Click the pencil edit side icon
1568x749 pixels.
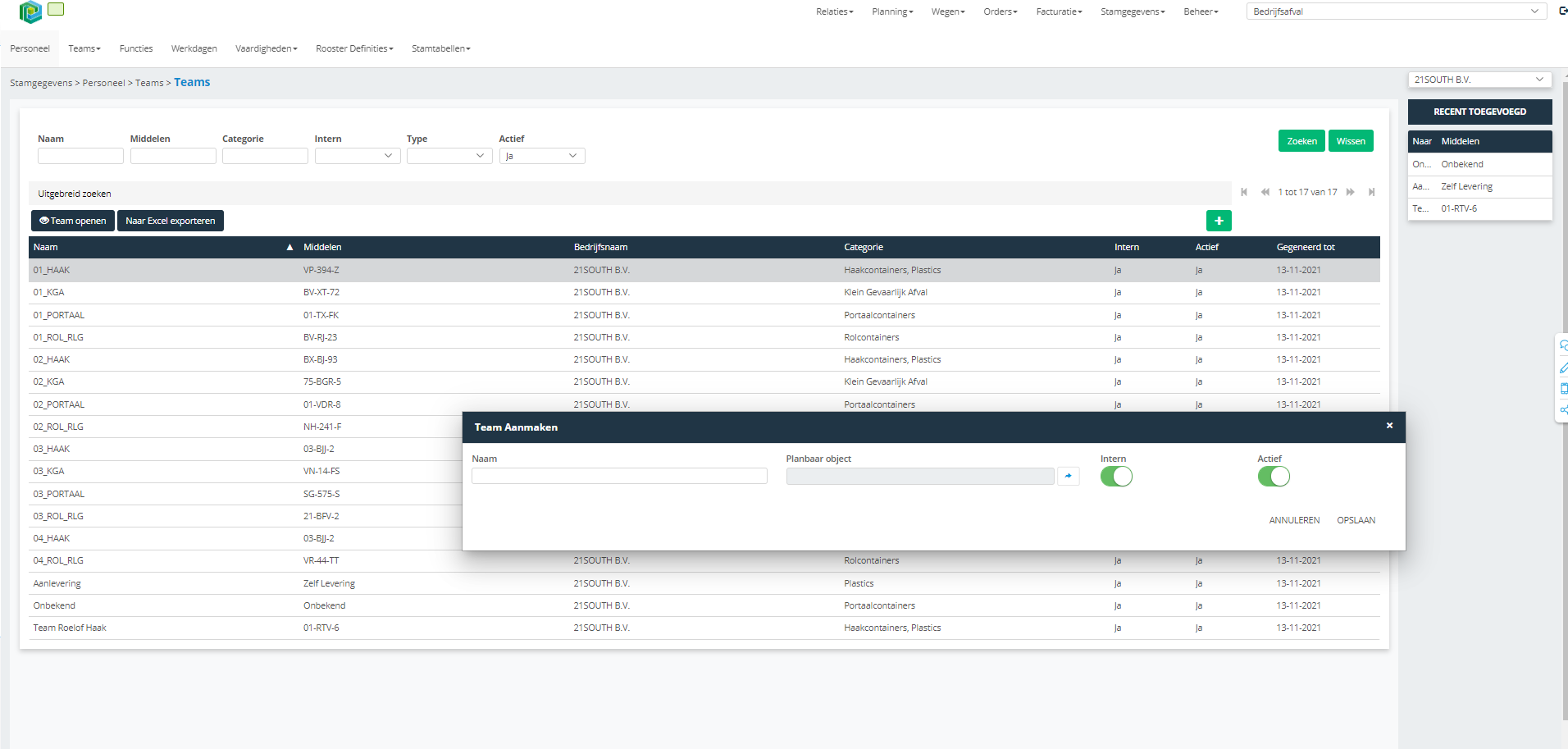coord(1564,368)
